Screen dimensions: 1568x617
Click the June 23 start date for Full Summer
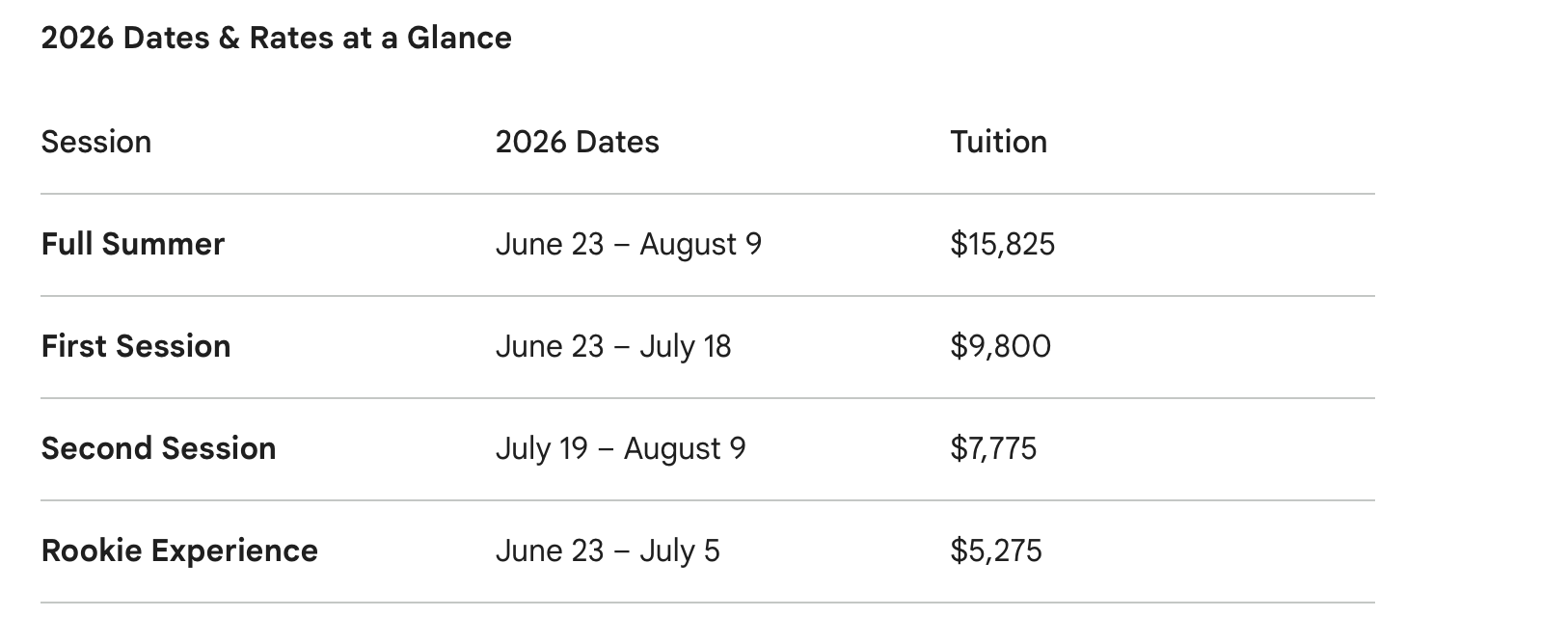coord(549,244)
